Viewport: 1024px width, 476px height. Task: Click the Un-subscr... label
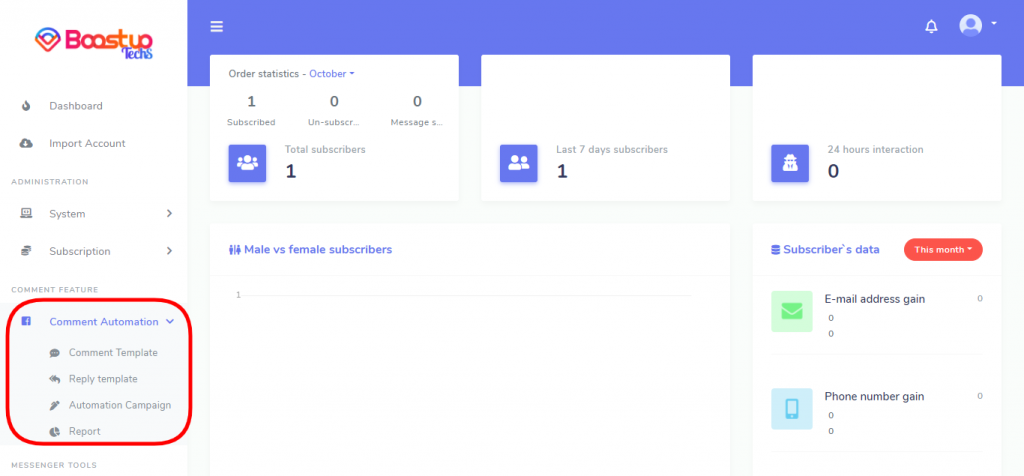click(x=334, y=122)
